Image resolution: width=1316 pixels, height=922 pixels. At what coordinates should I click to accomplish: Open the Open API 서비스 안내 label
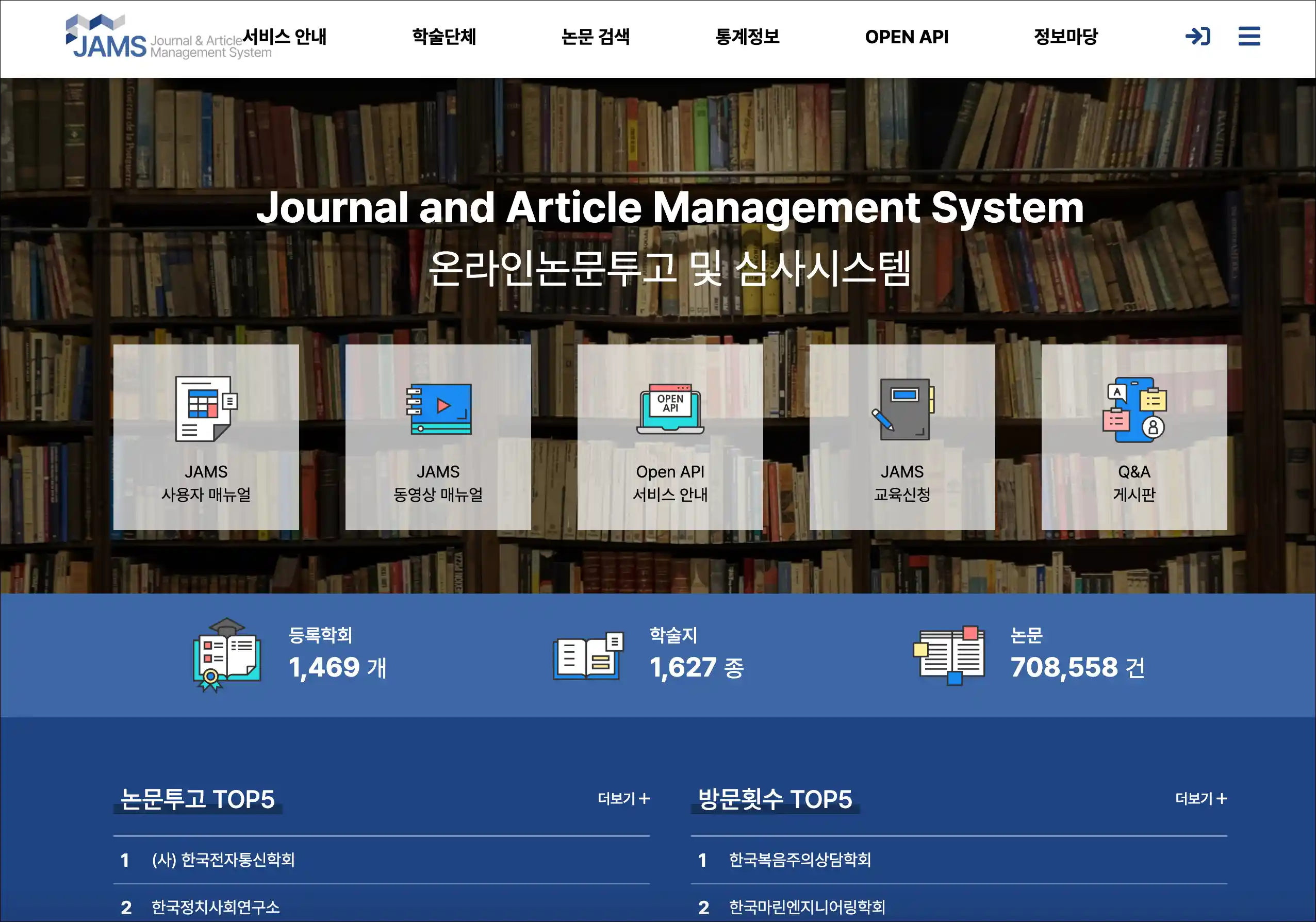670,483
